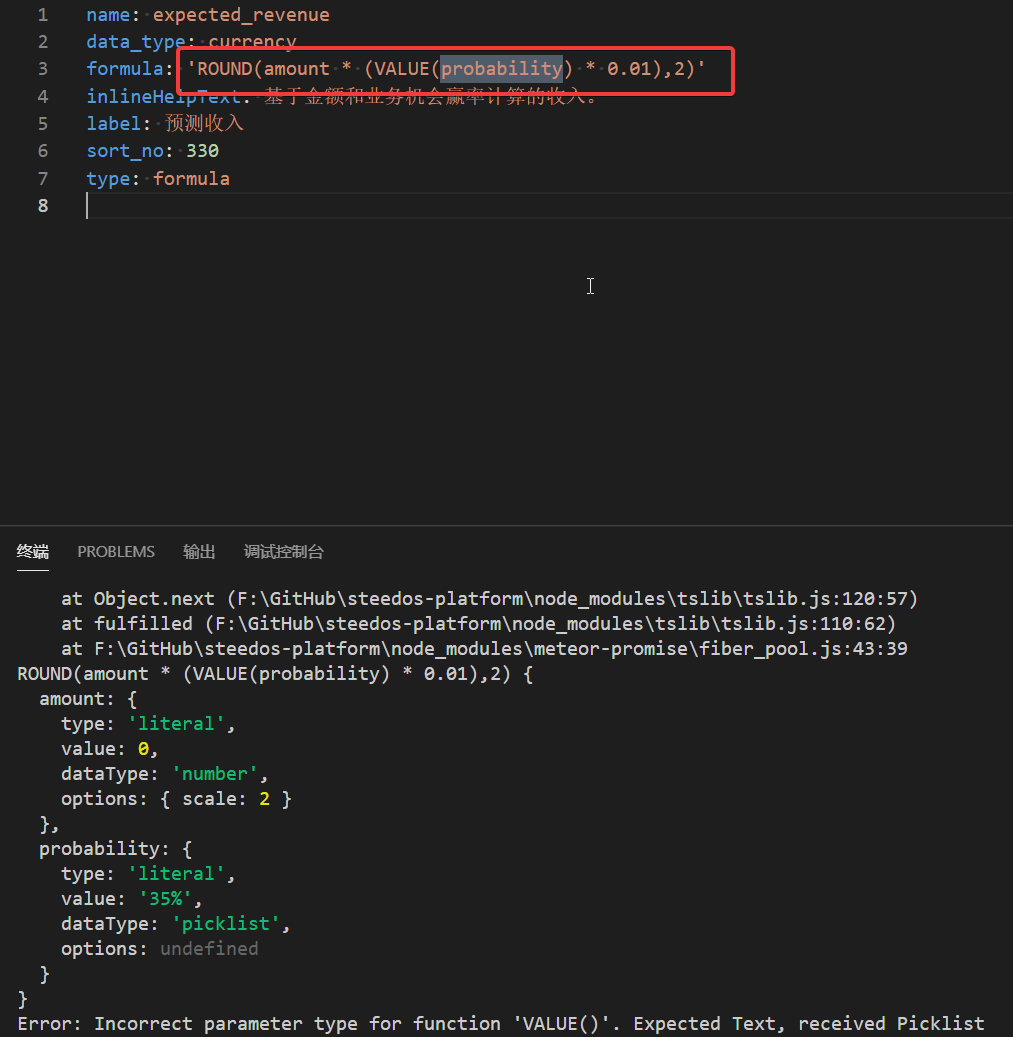Open the 输出 output panel tab
The image size is (1013, 1037).
click(198, 551)
